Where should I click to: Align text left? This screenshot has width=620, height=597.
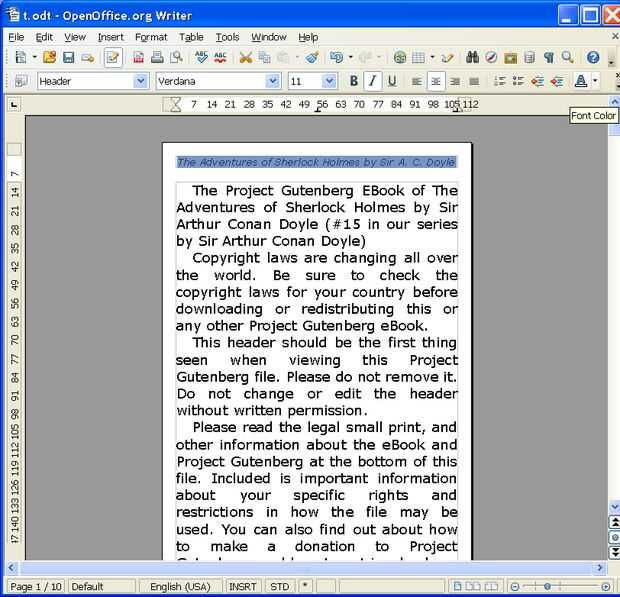click(x=416, y=81)
